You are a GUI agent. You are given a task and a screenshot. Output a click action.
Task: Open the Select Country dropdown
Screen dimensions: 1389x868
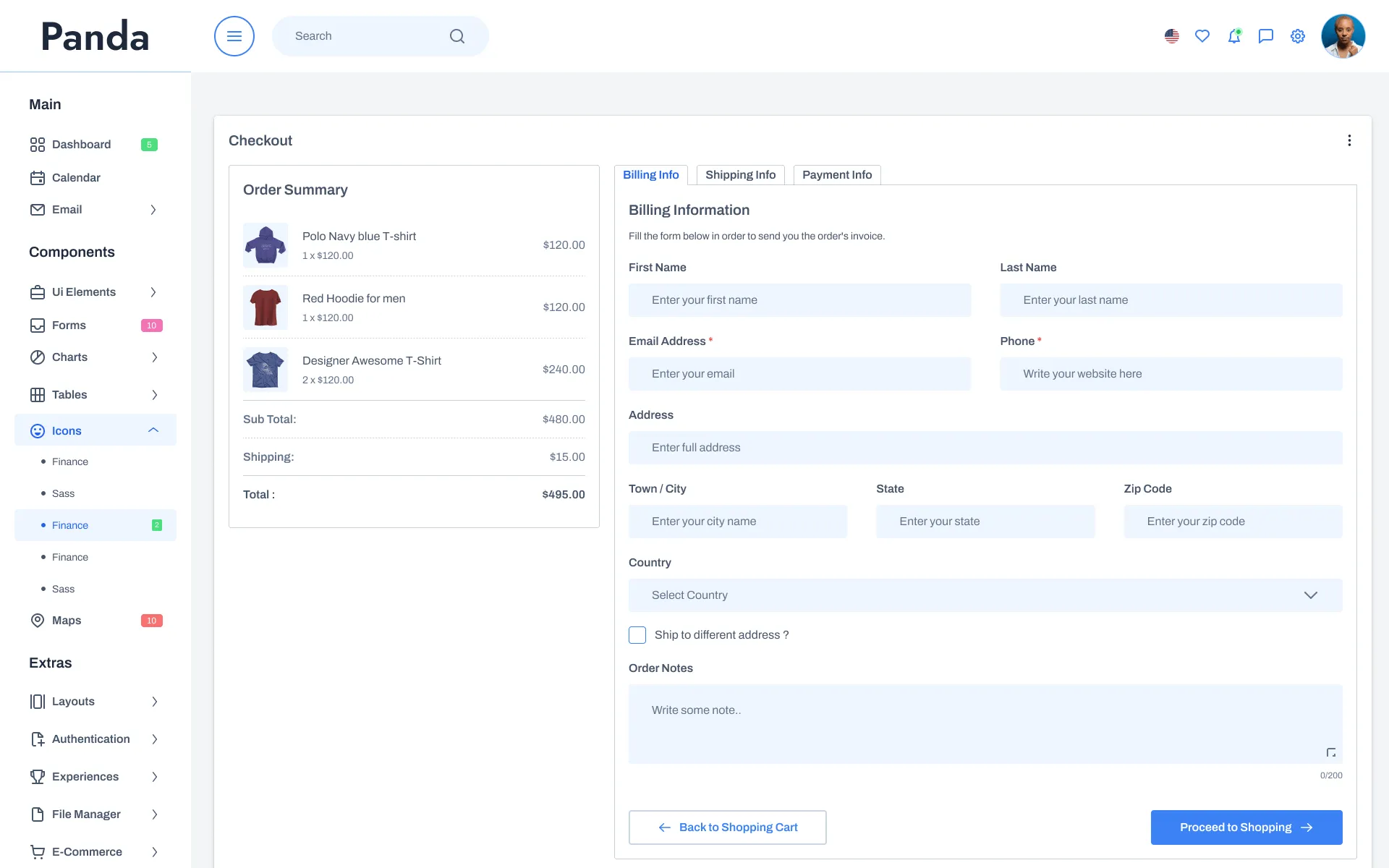click(985, 595)
